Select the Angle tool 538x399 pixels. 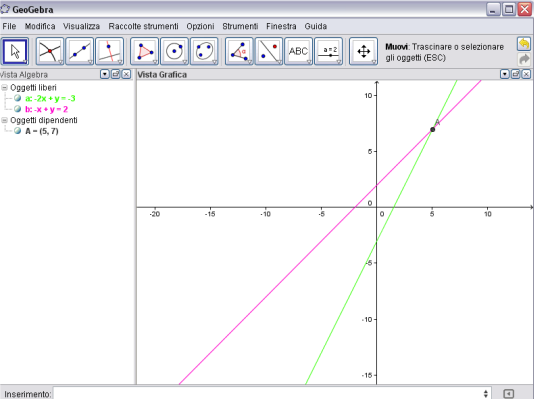point(239,51)
